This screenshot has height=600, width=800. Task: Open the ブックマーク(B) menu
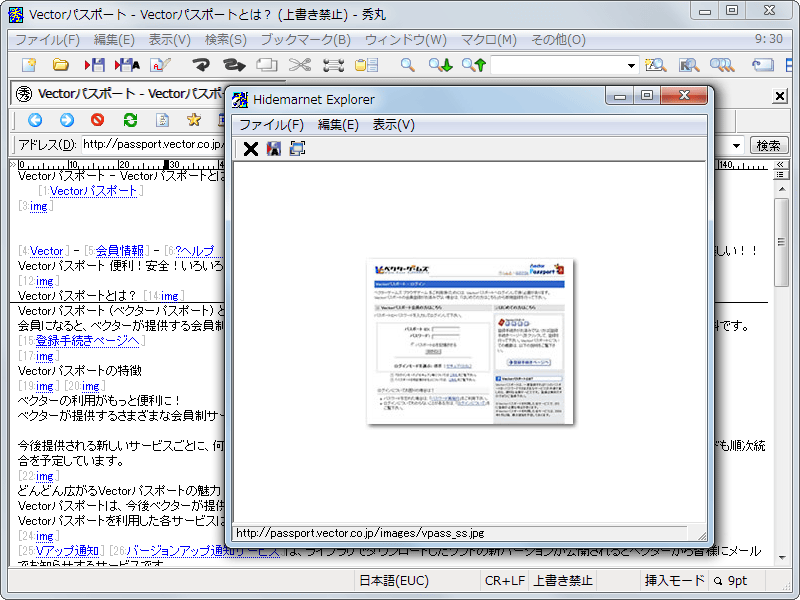306,40
